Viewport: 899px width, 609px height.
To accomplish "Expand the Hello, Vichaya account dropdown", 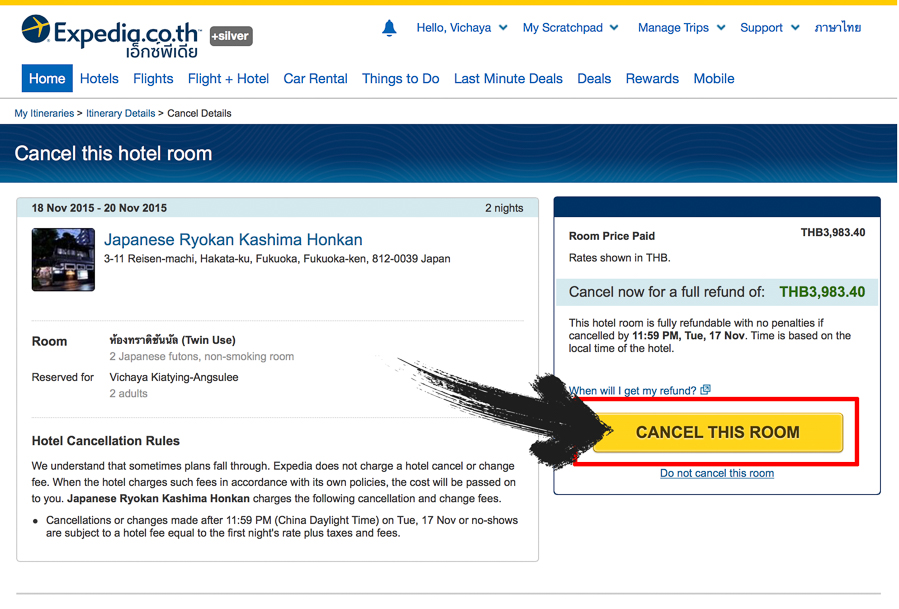I will pos(462,28).
